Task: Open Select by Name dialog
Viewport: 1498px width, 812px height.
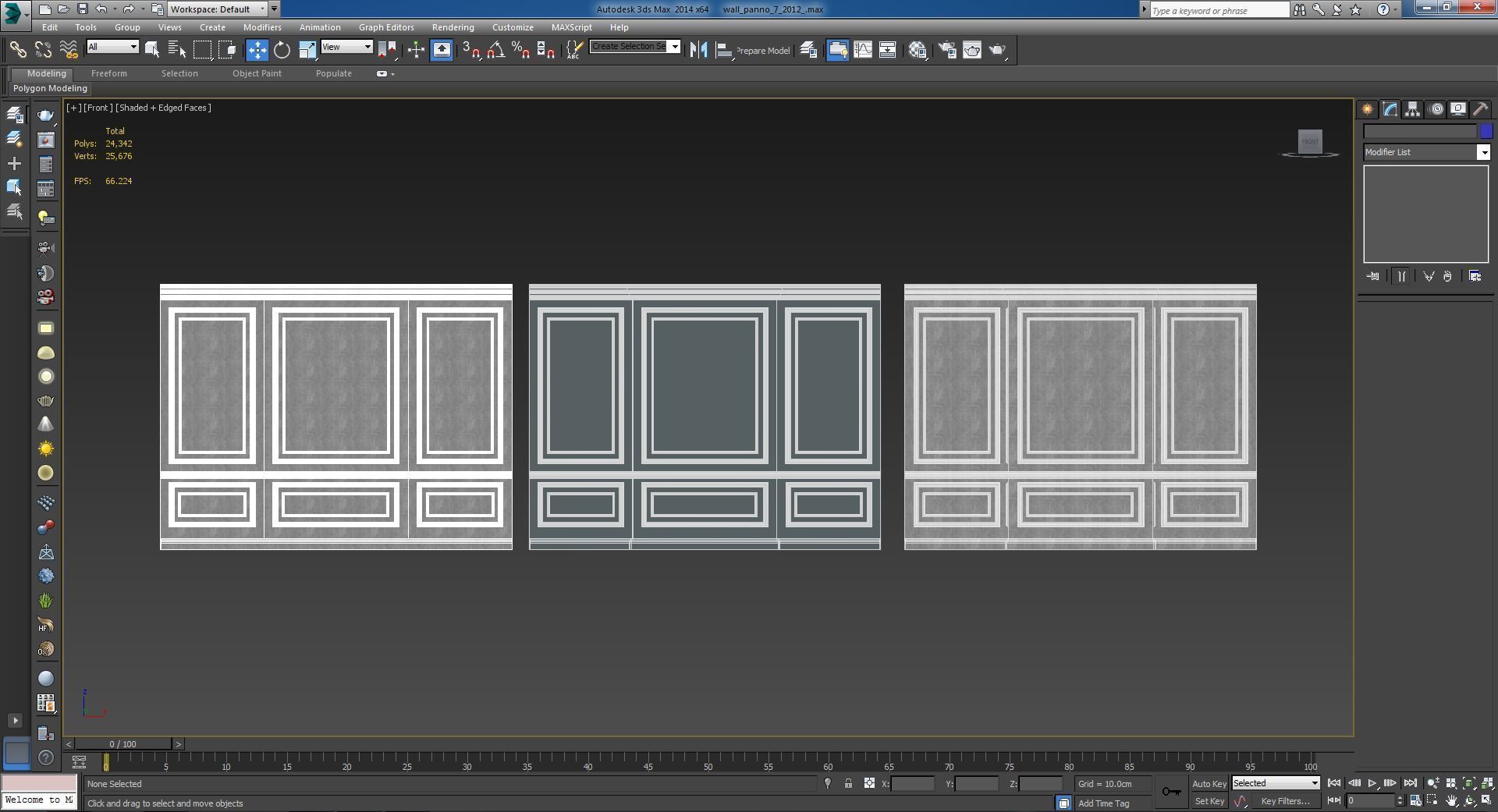Action: 177,50
